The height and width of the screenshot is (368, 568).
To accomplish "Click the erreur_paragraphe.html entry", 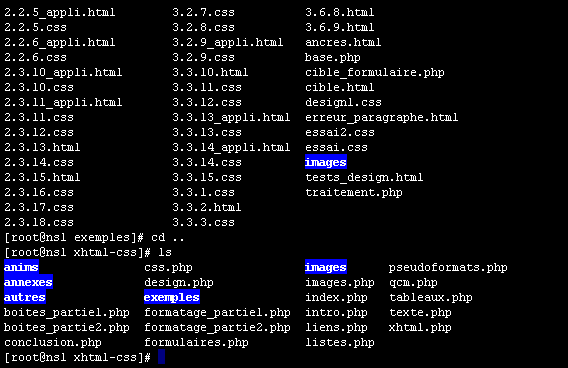I will pos(381,117).
